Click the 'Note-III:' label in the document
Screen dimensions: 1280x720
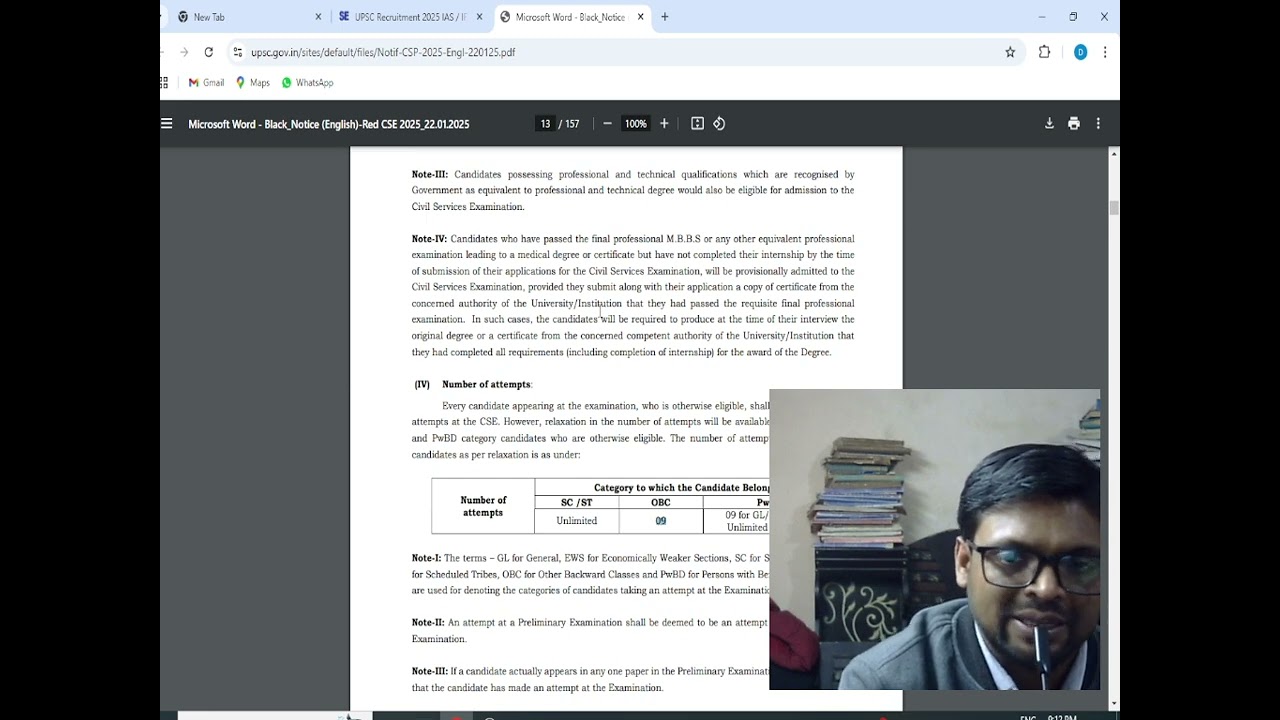pyautogui.click(x=430, y=174)
